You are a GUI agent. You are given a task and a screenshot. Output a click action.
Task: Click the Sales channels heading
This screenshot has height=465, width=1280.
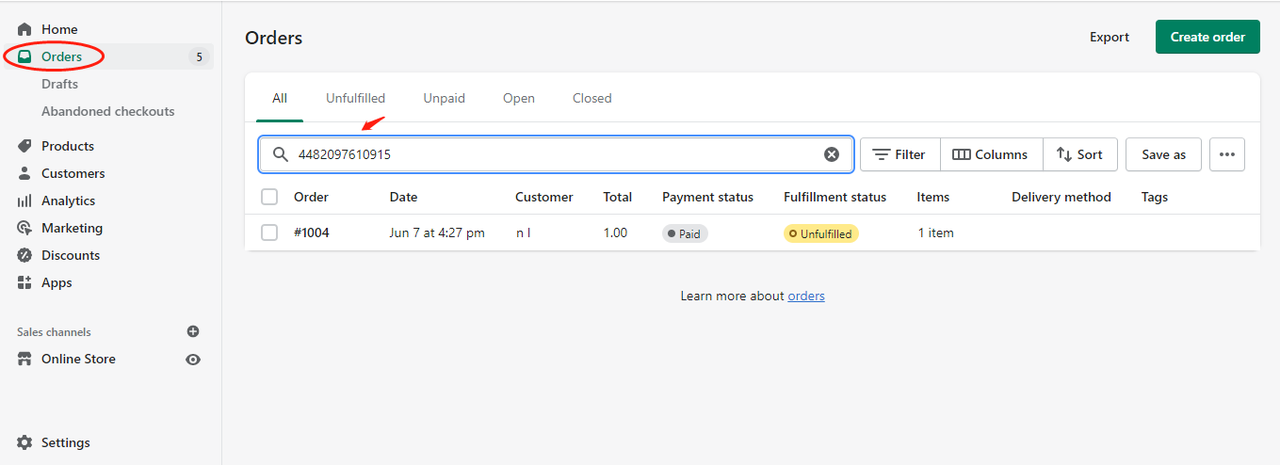(54, 332)
